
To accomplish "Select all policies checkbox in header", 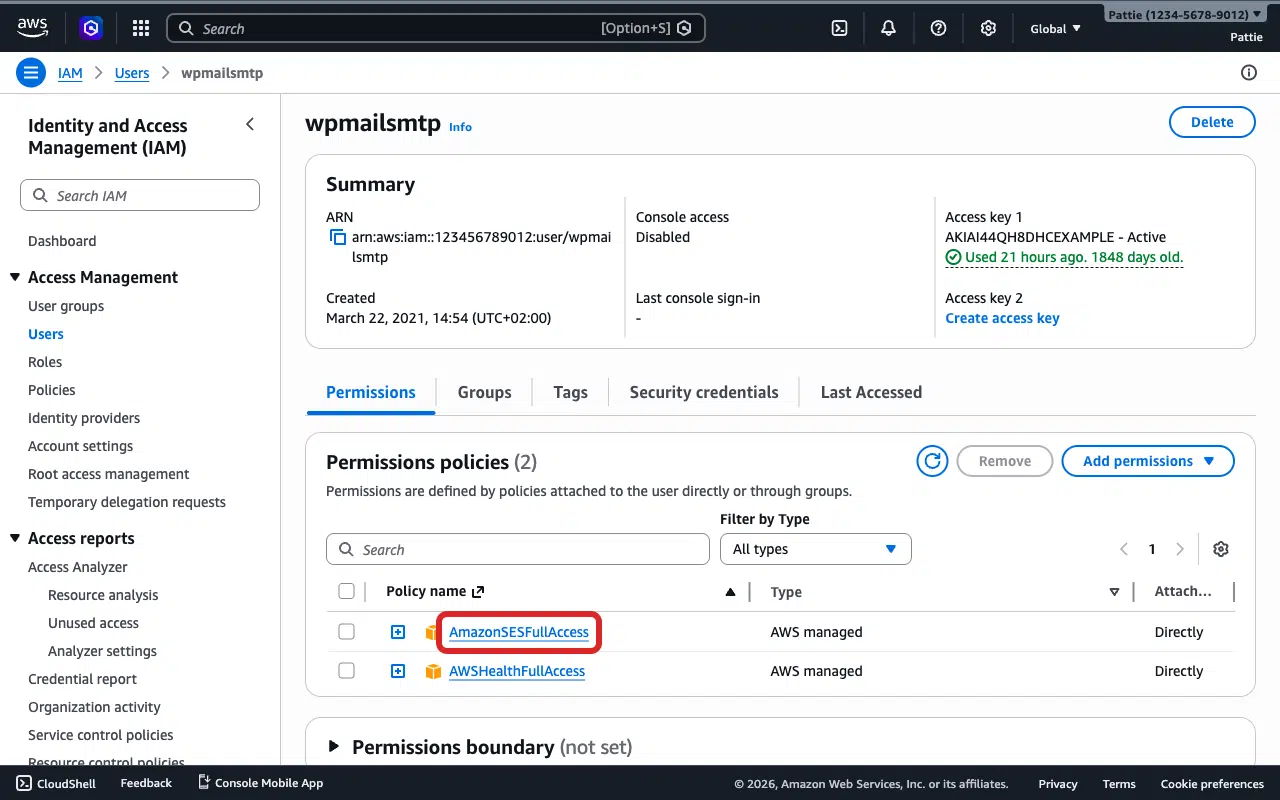I will click(346, 591).
